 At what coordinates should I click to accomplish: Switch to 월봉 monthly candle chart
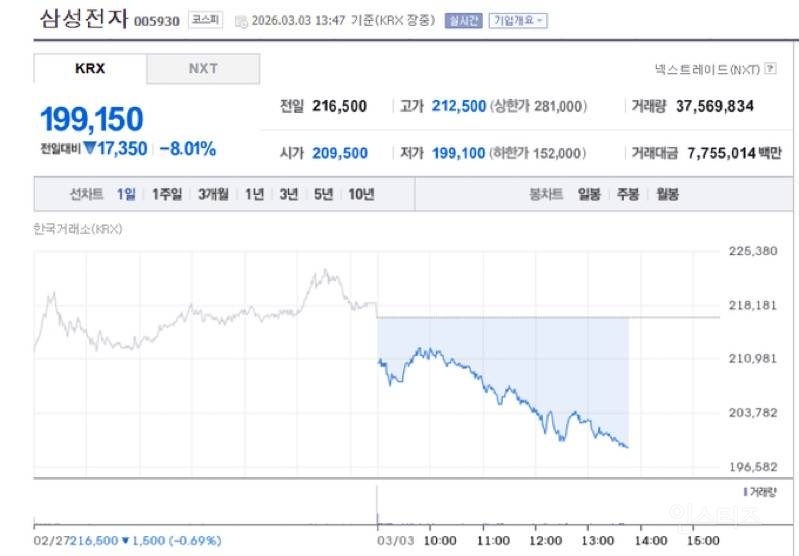pyautogui.click(x=667, y=195)
